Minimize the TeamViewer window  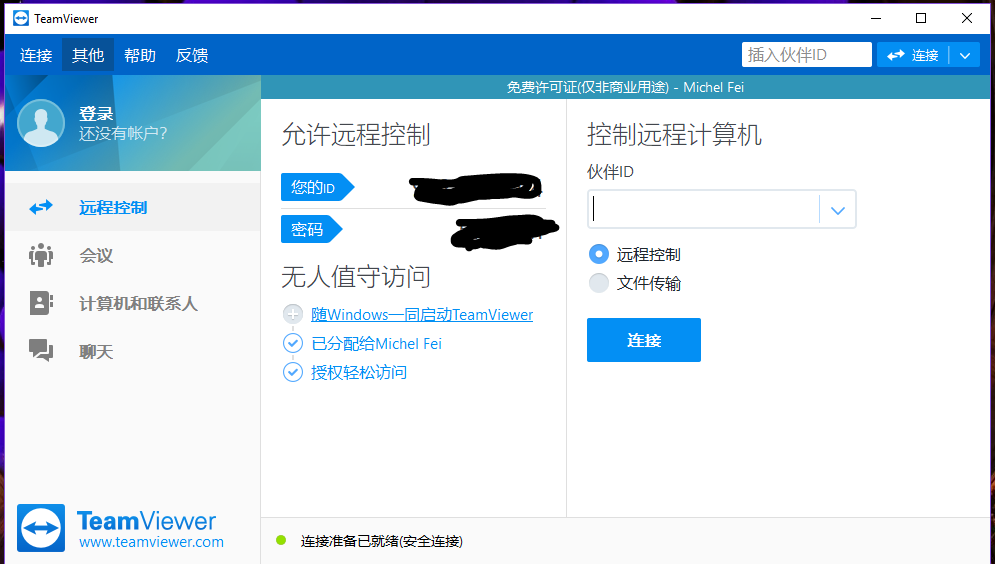[x=876, y=18]
